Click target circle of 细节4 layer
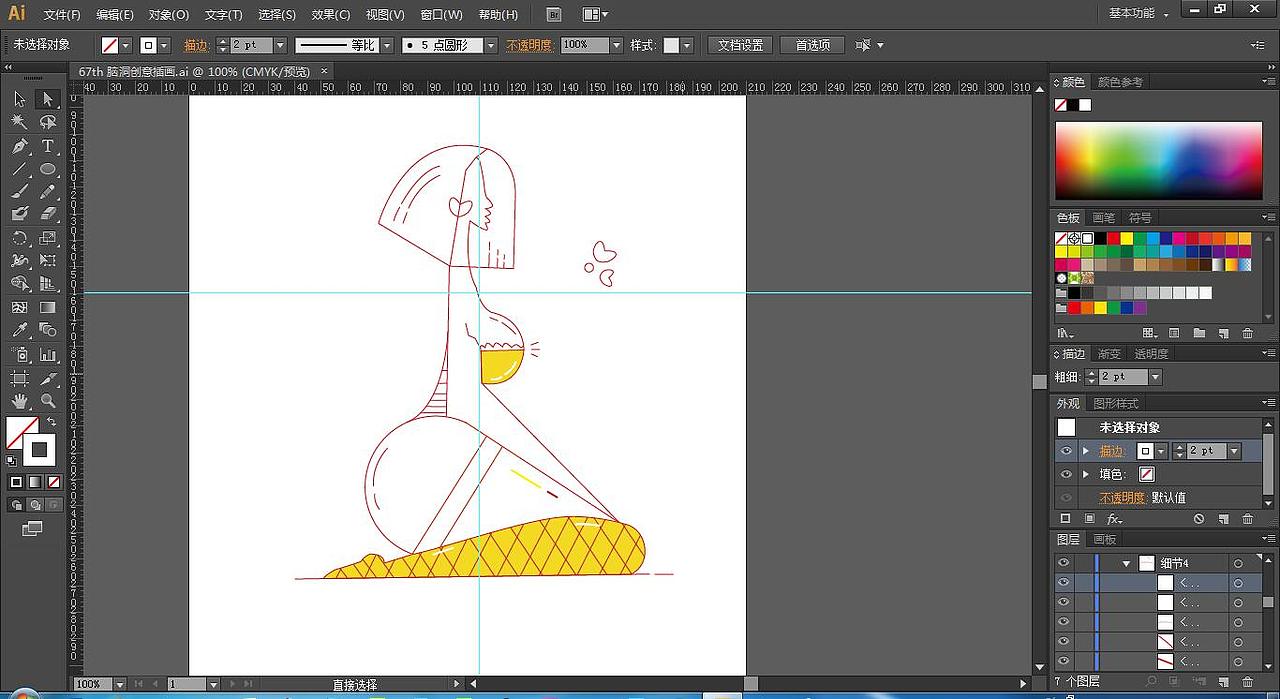Screen dimensions: 1280x699 [1238, 563]
